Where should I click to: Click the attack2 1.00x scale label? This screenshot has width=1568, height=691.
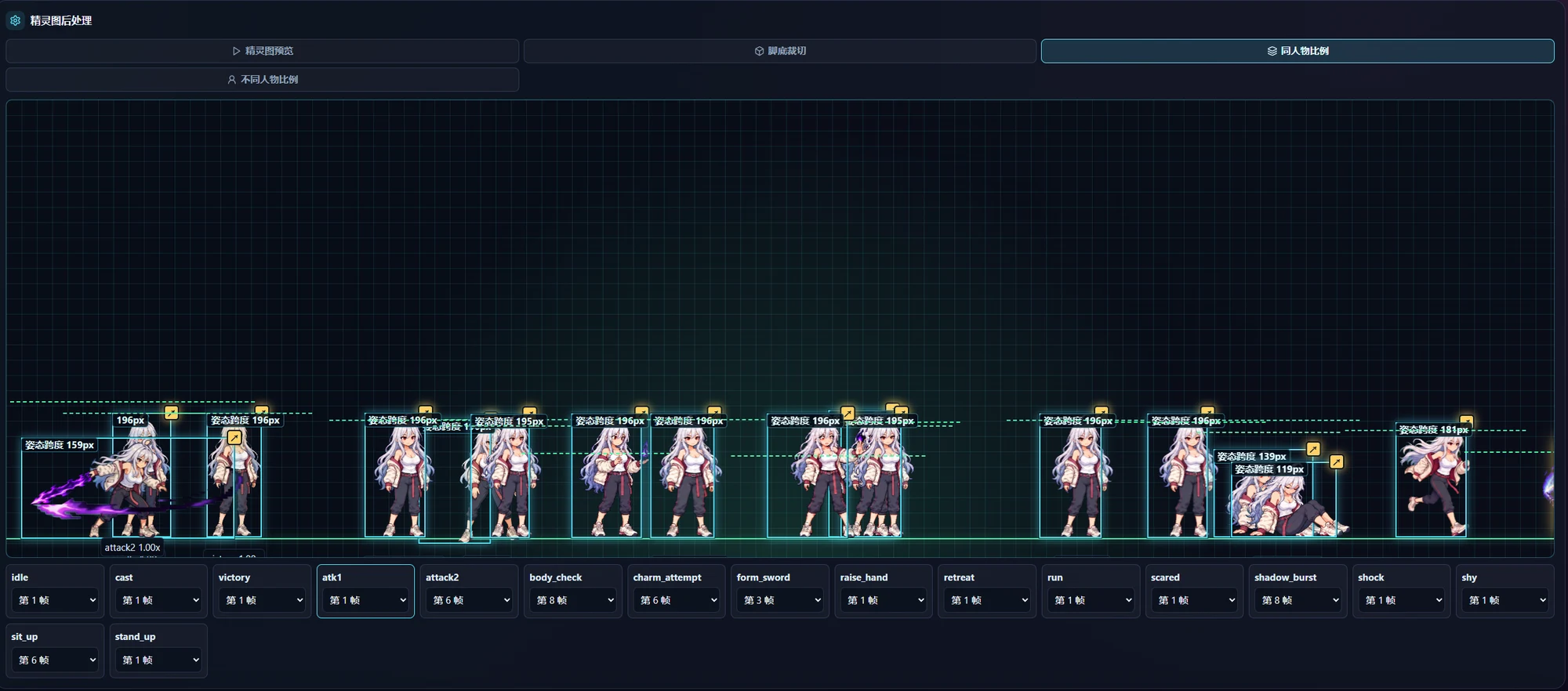coord(132,548)
